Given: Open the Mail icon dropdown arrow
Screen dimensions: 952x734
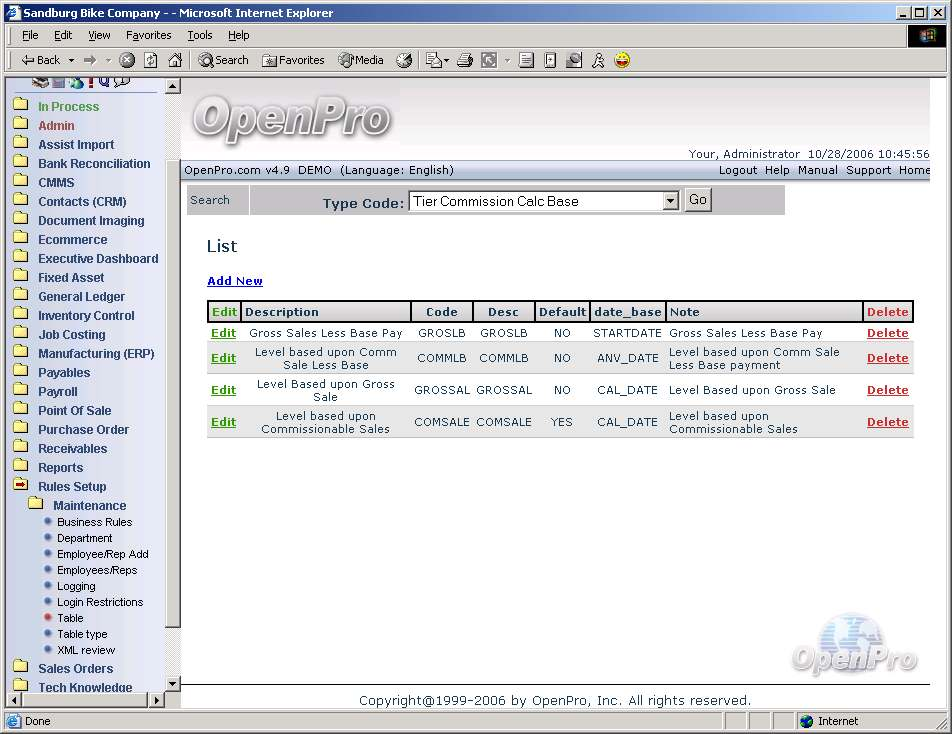Looking at the screenshot, I should [x=446, y=60].
